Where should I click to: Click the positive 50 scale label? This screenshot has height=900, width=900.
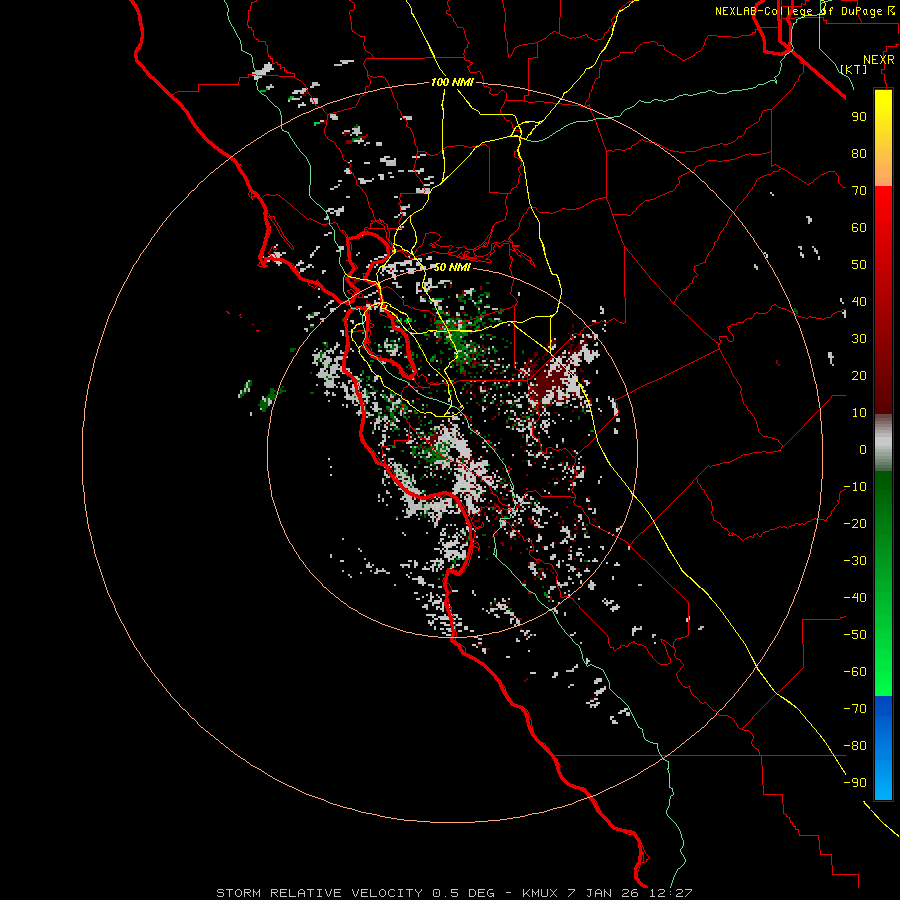pyautogui.click(x=859, y=265)
